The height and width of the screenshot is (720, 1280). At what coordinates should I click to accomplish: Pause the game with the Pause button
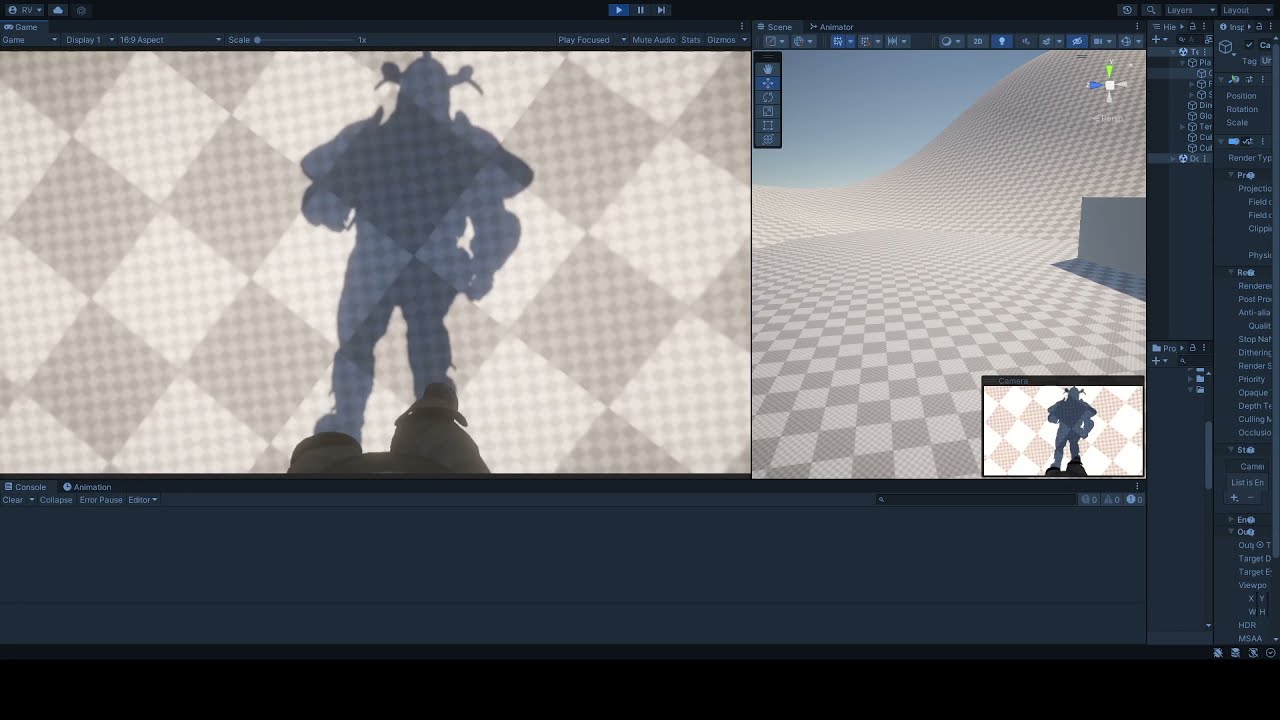coord(640,10)
